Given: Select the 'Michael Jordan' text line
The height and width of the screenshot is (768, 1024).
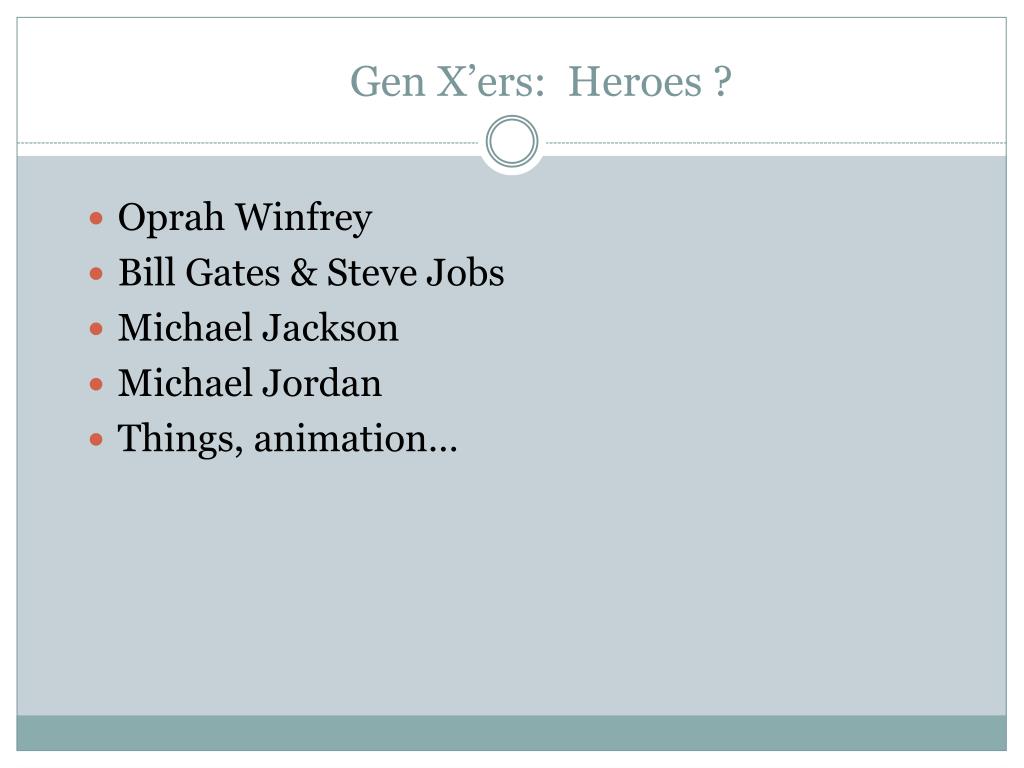Looking at the screenshot, I should coord(249,383).
